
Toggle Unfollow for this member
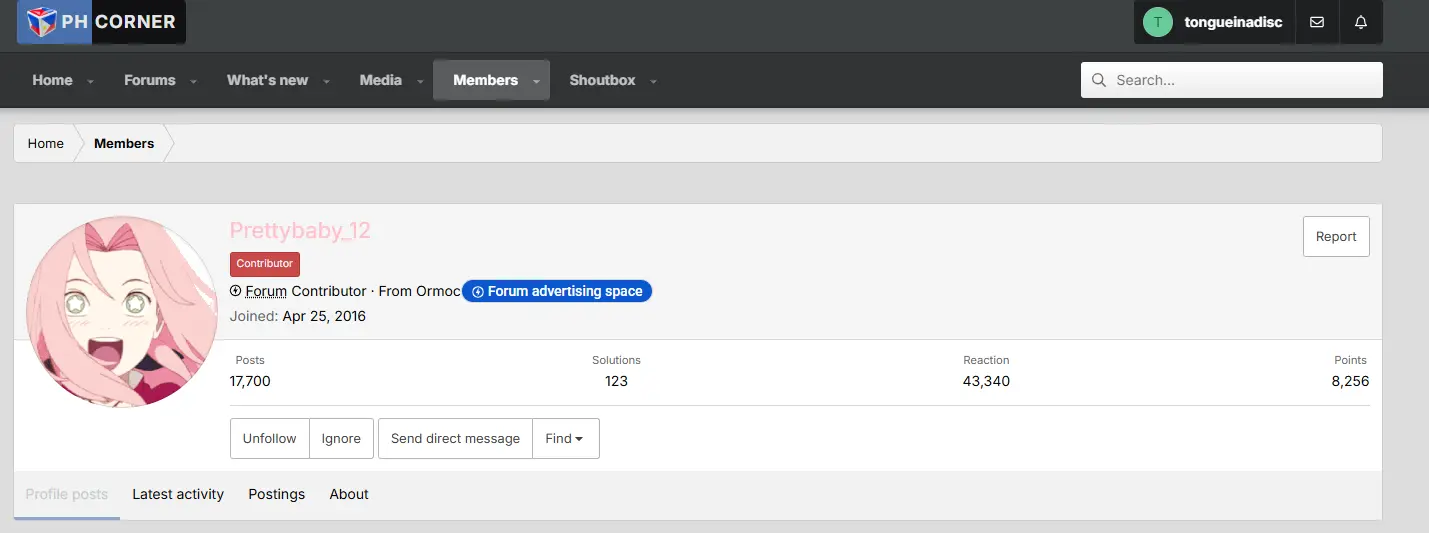(x=269, y=438)
